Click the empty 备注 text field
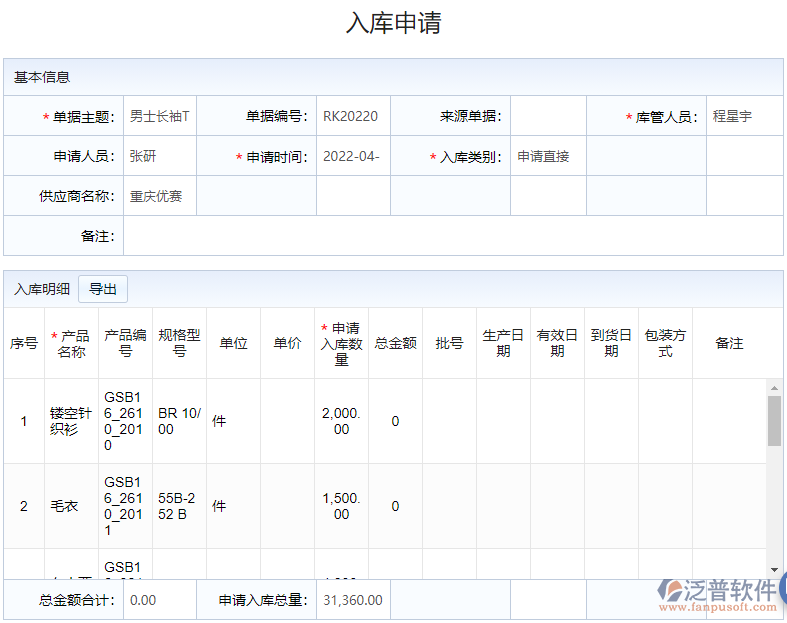Screen dimensions: 787x623 [x=452, y=236]
